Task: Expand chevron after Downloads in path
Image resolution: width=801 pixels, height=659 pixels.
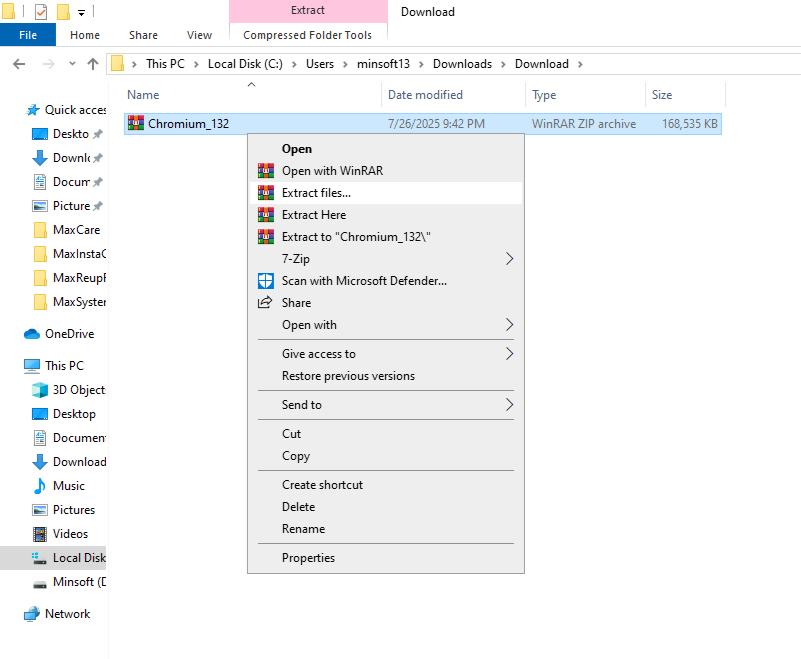Action: tap(503, 64)
